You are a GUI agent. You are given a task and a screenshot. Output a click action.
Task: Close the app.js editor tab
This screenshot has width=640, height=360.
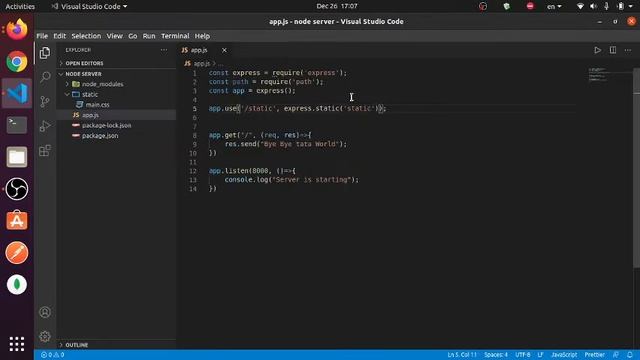224,50
